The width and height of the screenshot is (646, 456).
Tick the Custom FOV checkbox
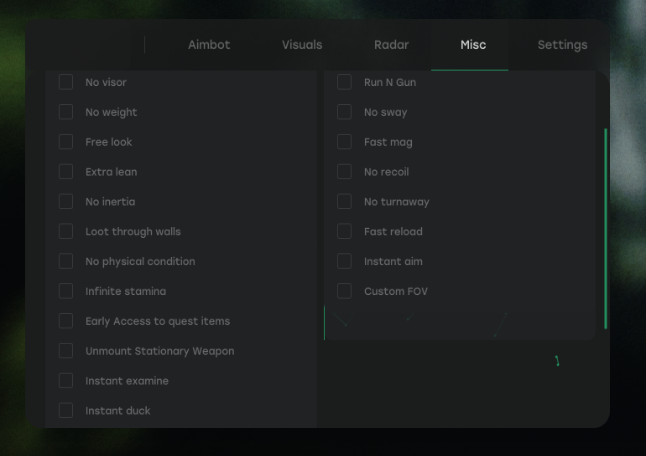pos(344,291)
